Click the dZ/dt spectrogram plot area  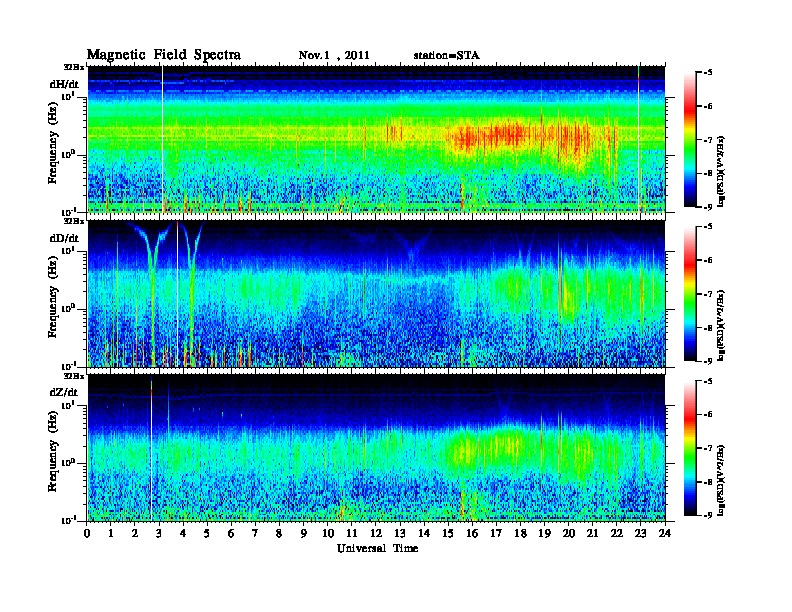[376, 448]
